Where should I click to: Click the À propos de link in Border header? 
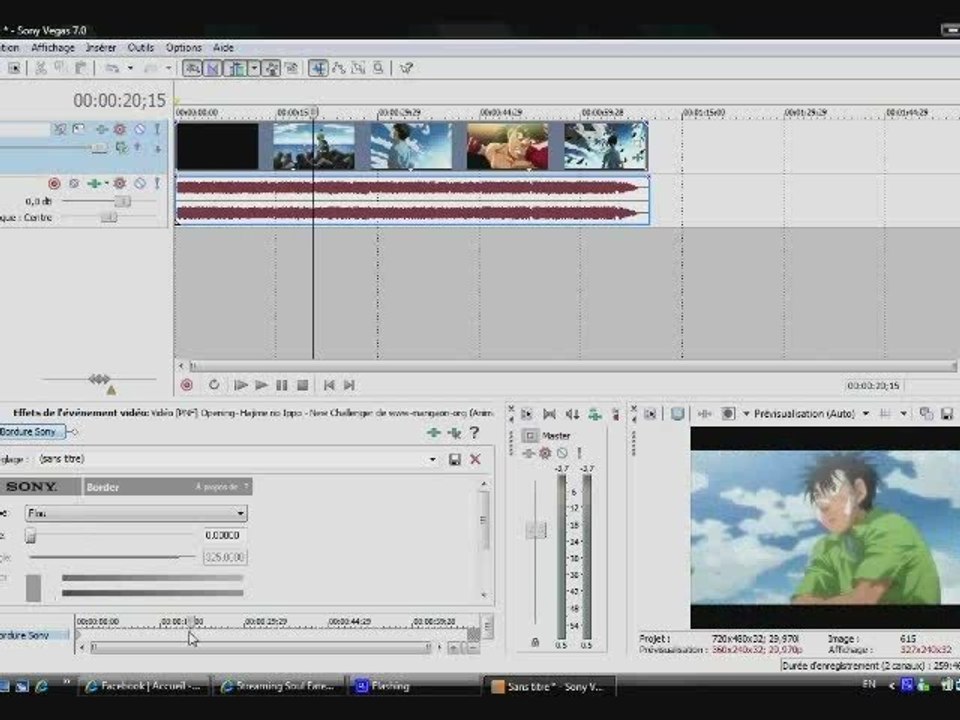click(x=218, y=487)
